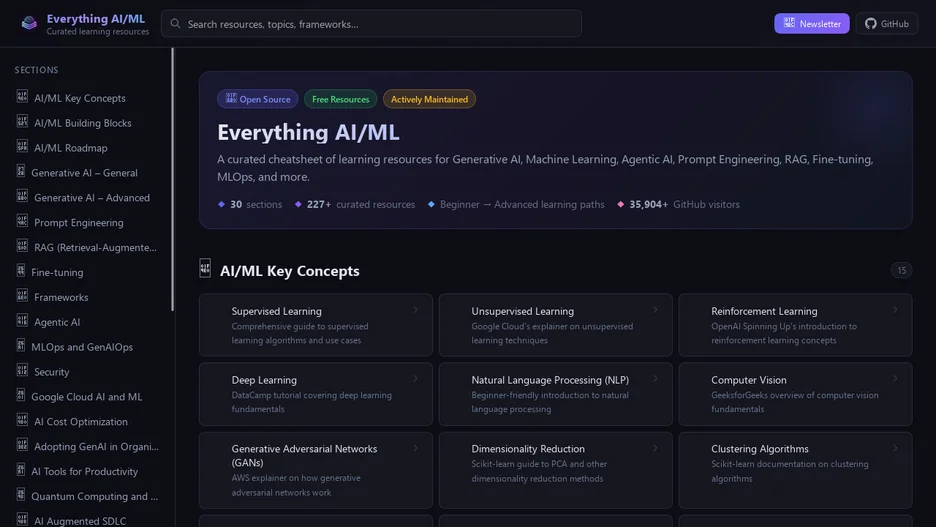This screenshot has height=527, width=936.
Task: Click the AI/ML Key Concepts section heading icon
Action: point(205,268)
